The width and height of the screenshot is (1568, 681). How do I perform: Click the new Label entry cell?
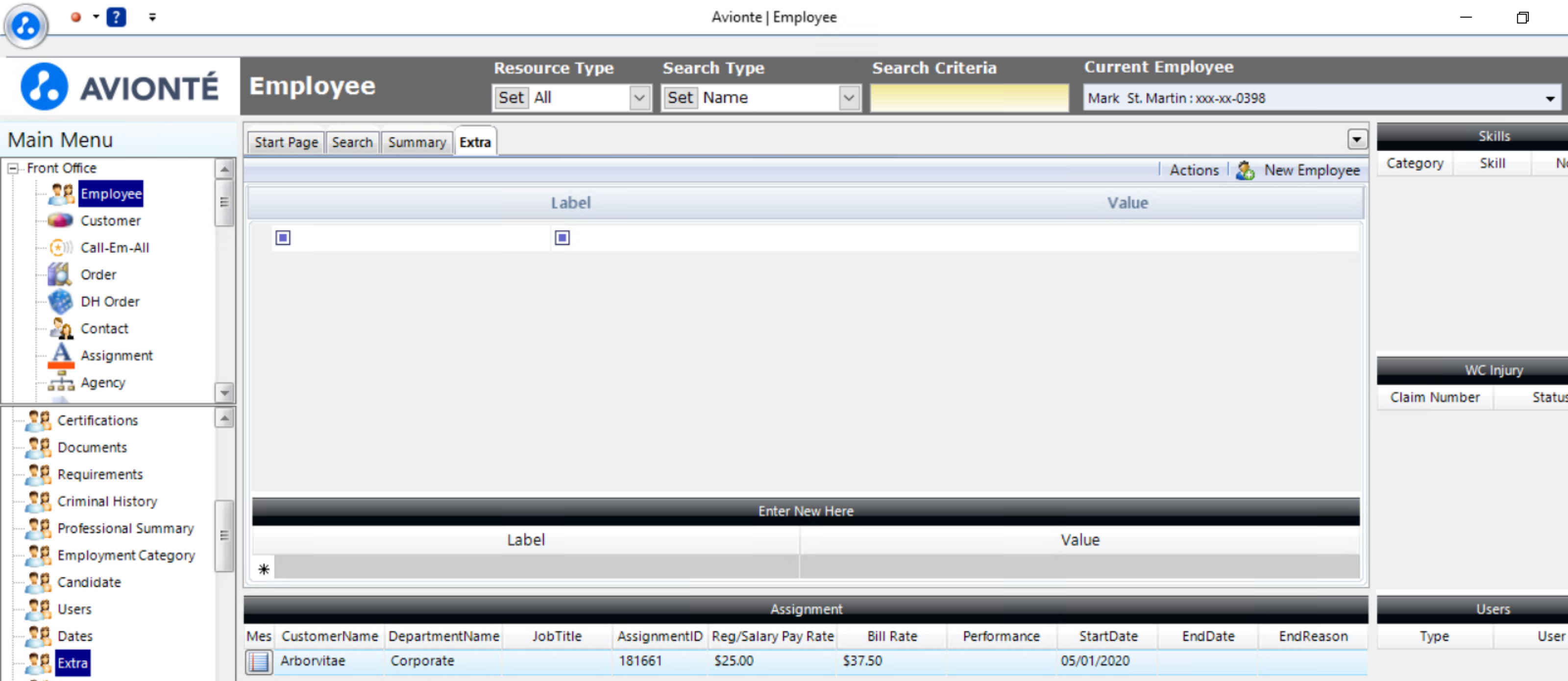536,568
